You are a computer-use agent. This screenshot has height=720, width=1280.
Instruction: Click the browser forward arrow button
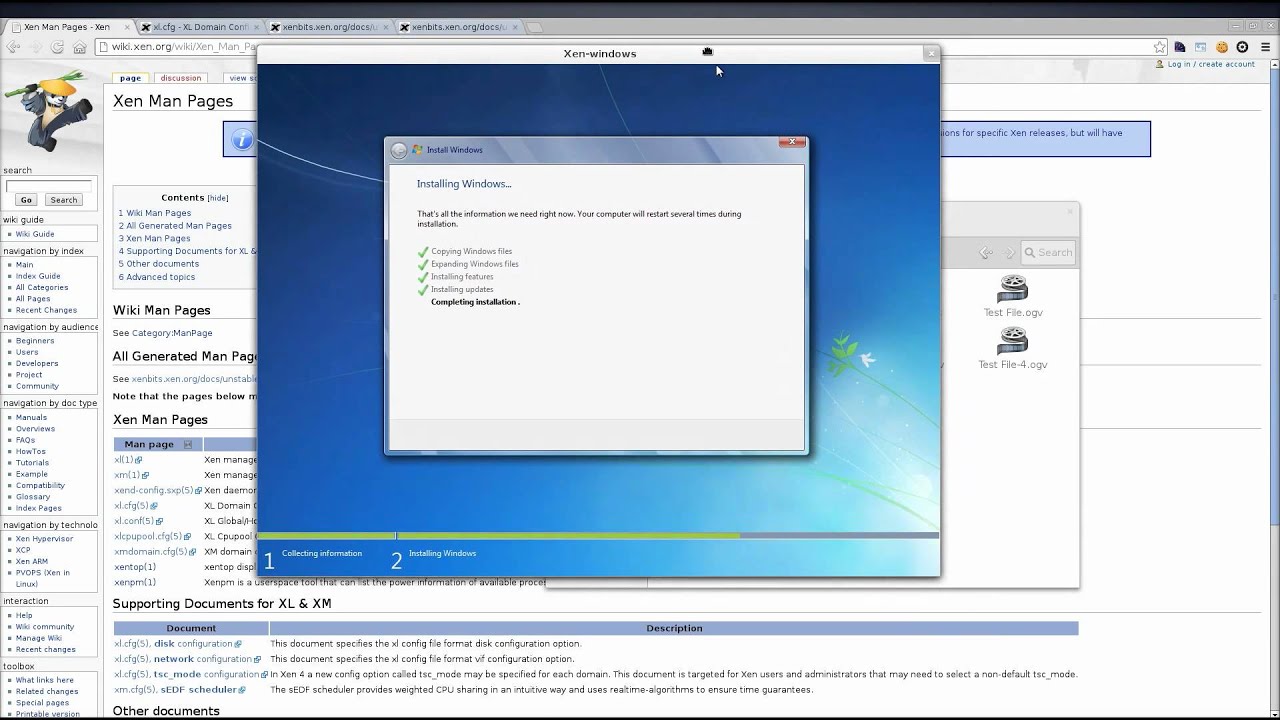36,47
